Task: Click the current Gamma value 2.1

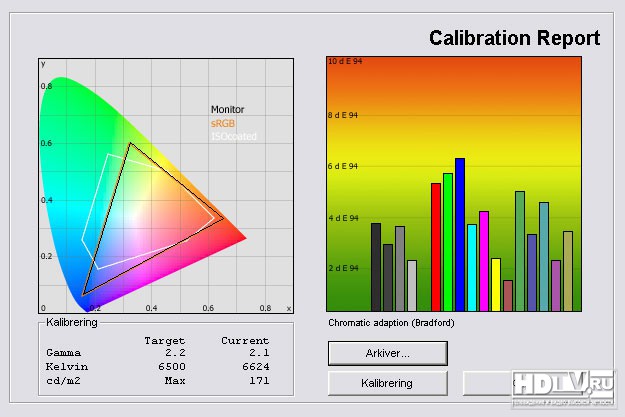Action: point(259,352)
